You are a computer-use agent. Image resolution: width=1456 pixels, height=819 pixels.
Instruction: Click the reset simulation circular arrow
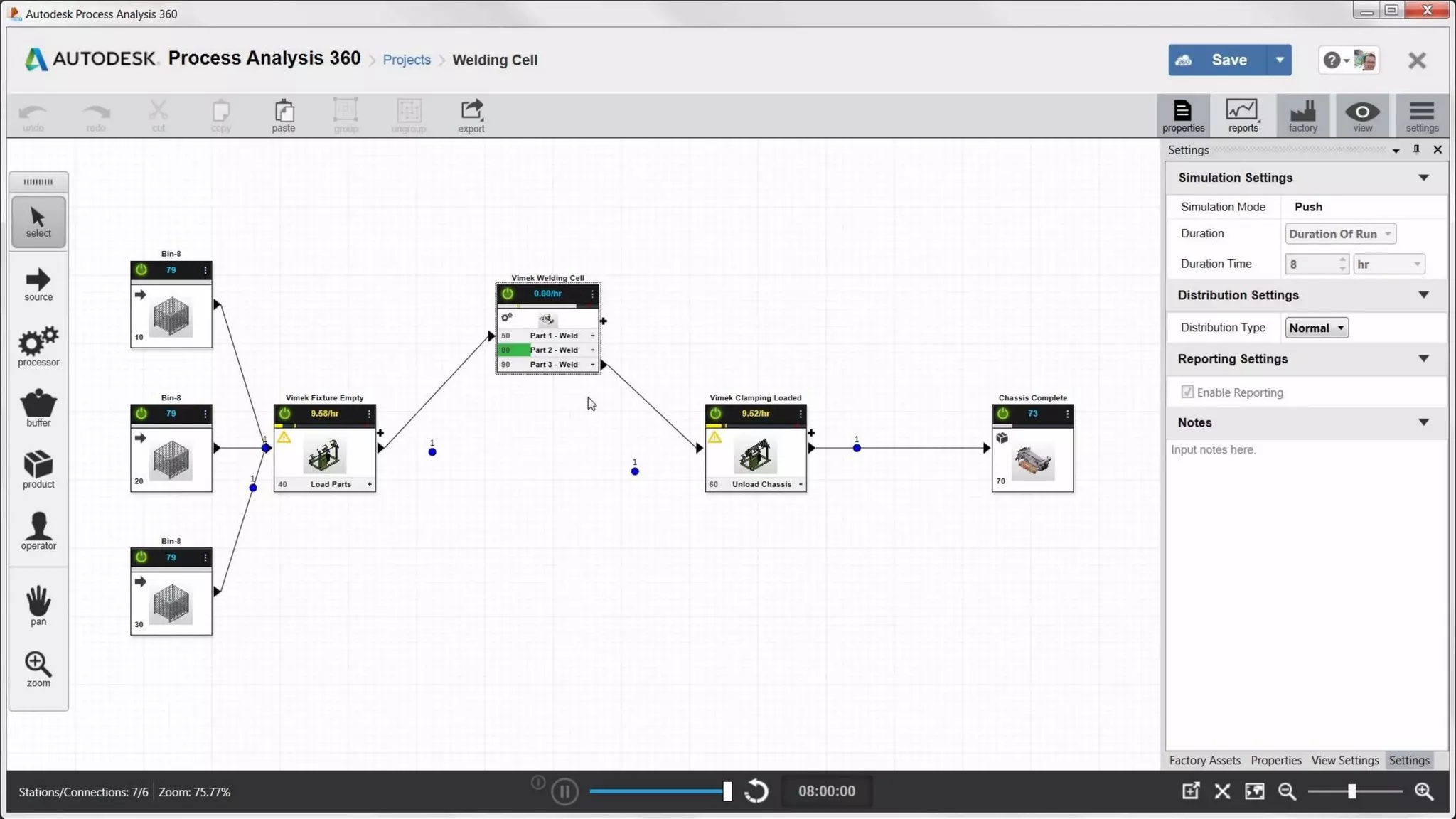756,791
